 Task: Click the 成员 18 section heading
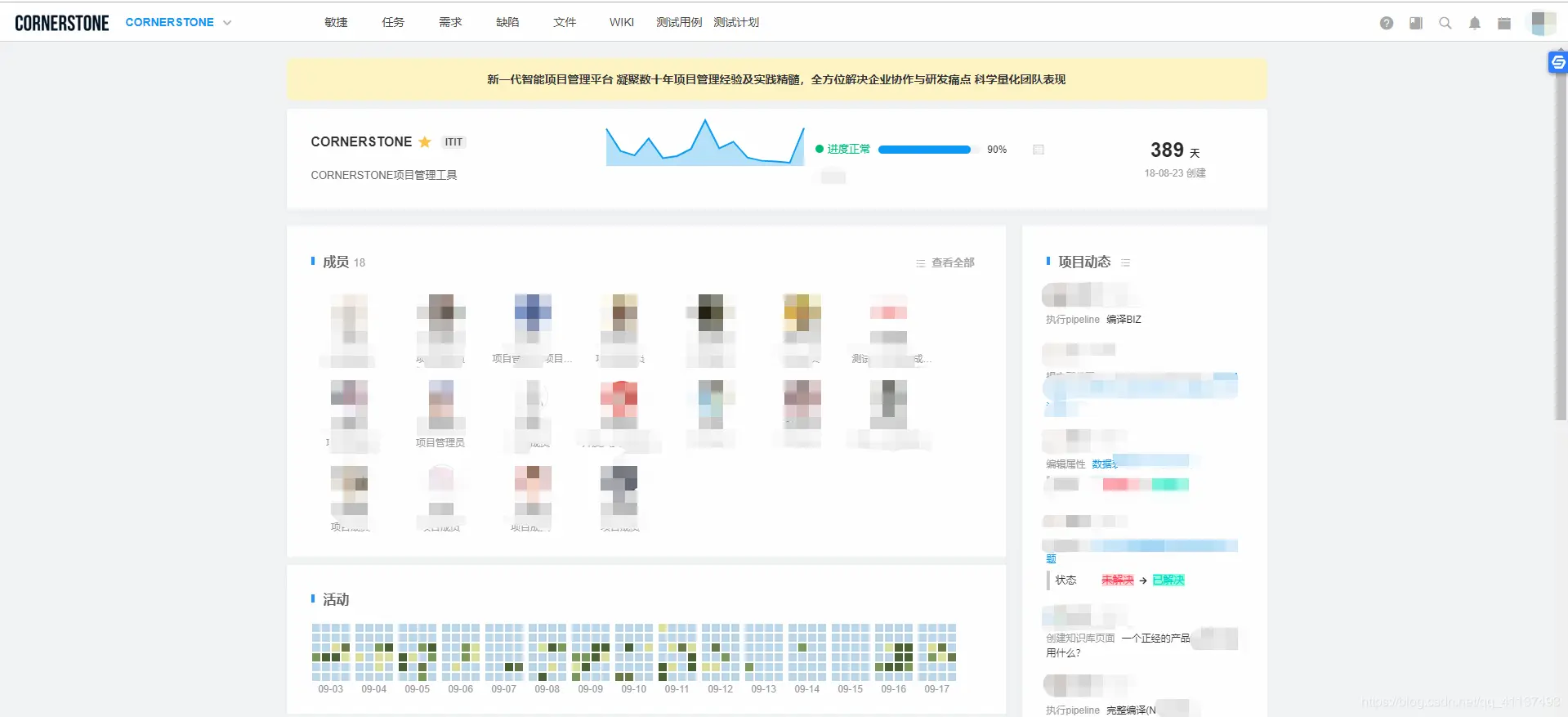[343, 262]
